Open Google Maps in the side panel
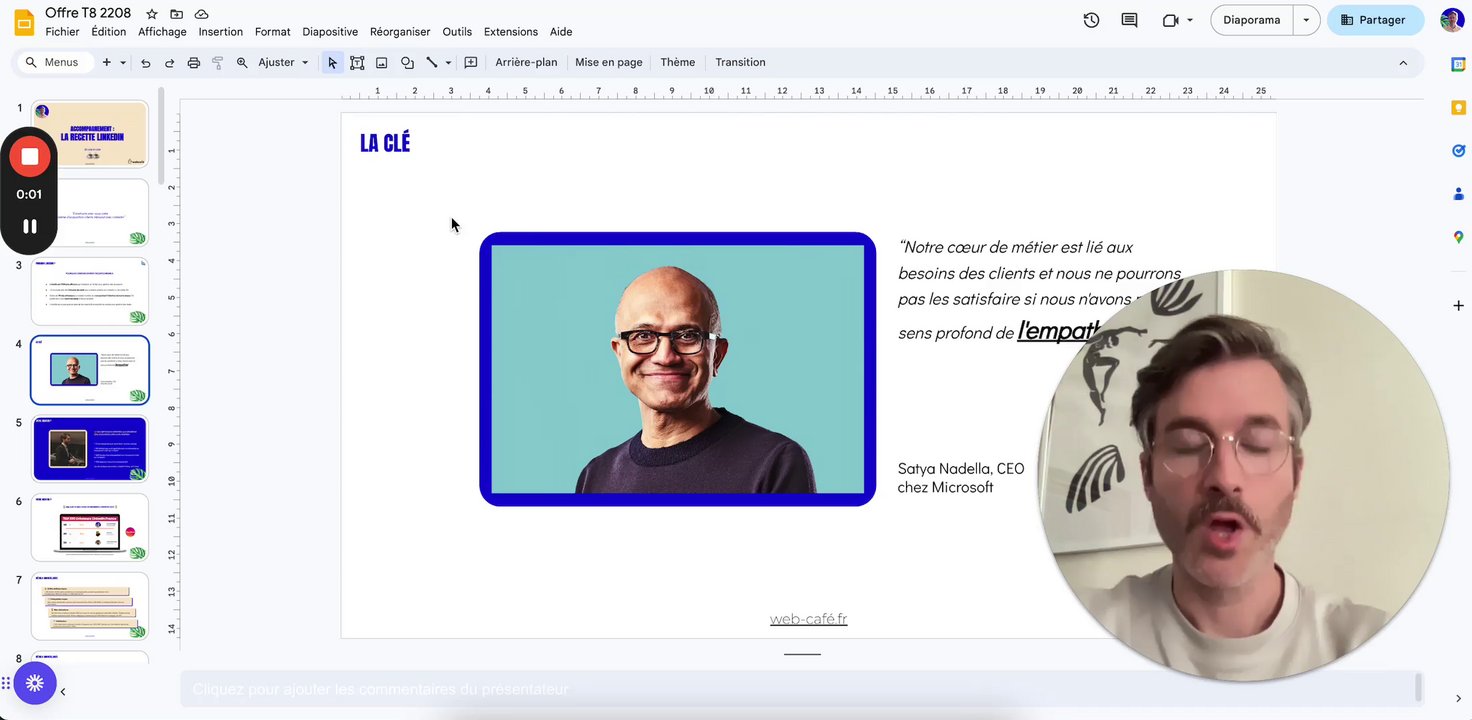This screenshot has height=720, width=1472. [1458, 237]
